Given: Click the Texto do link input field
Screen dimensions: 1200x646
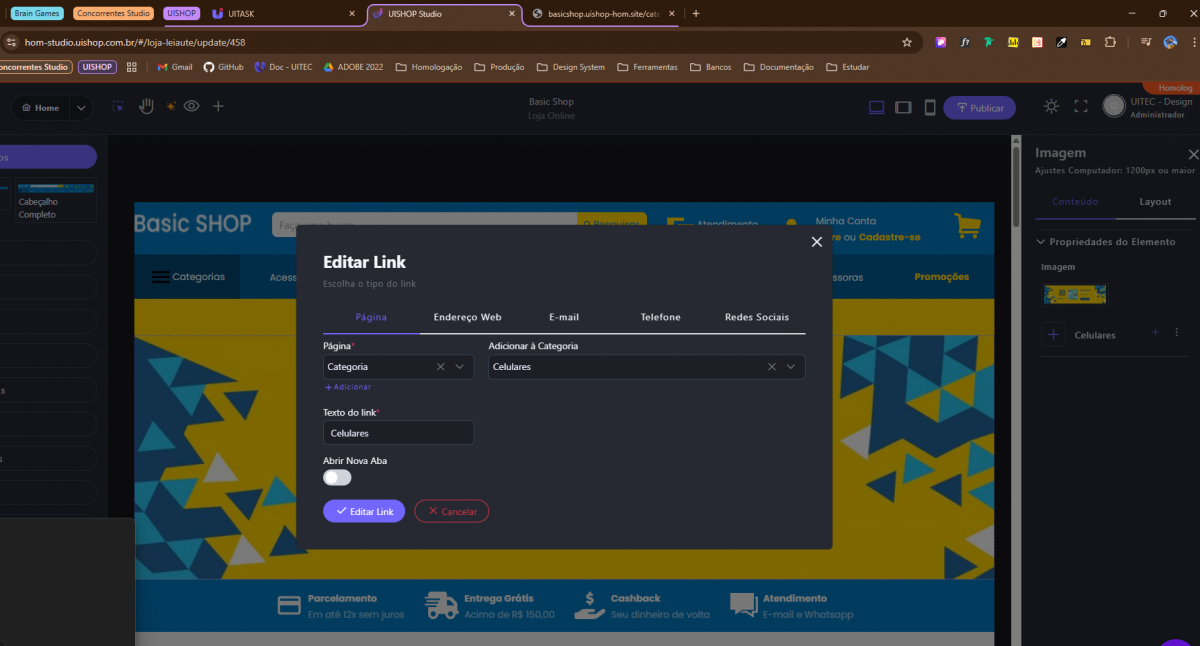Looking at the screenshot, I should coord(398,433).
